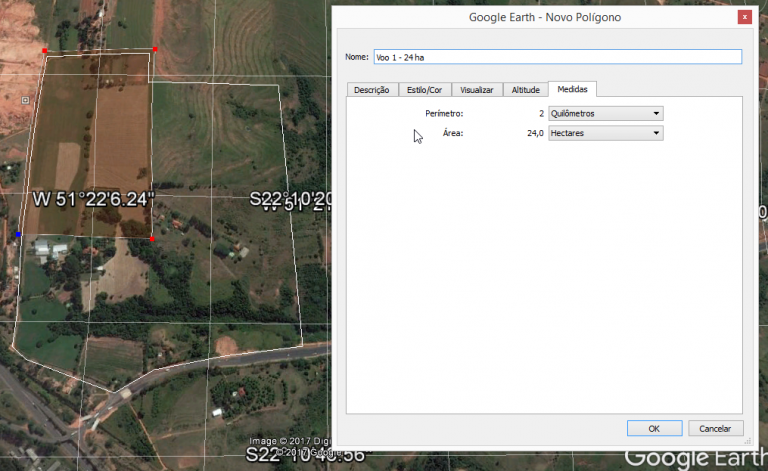Click the dialog title Google Earth - Novo Polígono
Viewport: 768px width, 471px height.
[545, 17]
